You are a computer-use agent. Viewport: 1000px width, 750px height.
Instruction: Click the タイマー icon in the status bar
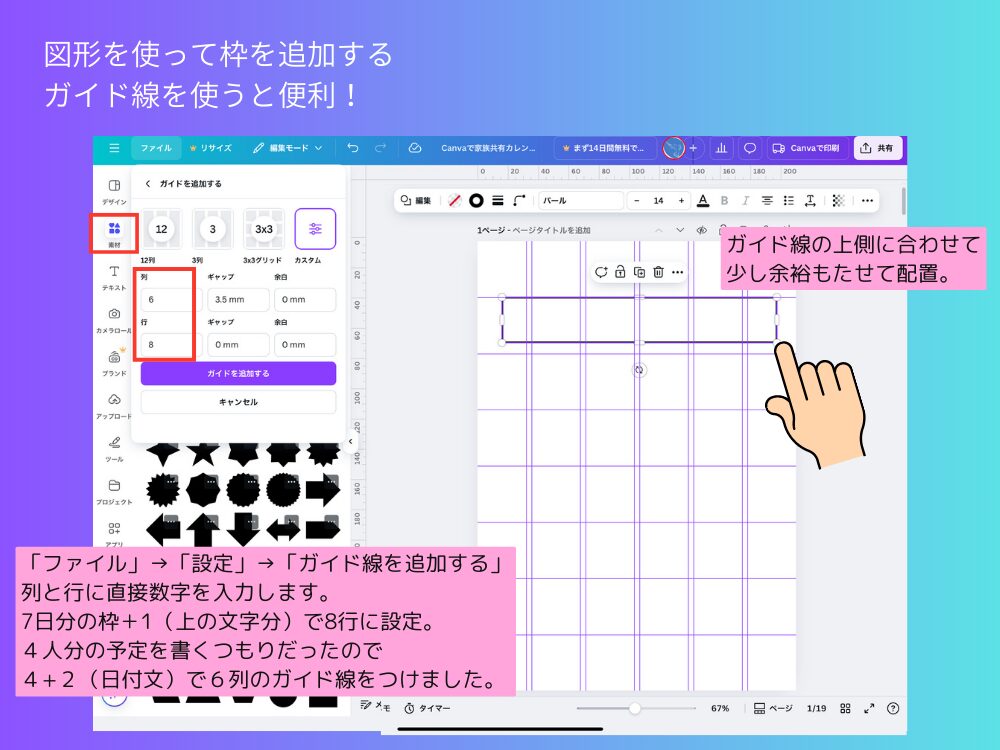[x=410, y=708]
